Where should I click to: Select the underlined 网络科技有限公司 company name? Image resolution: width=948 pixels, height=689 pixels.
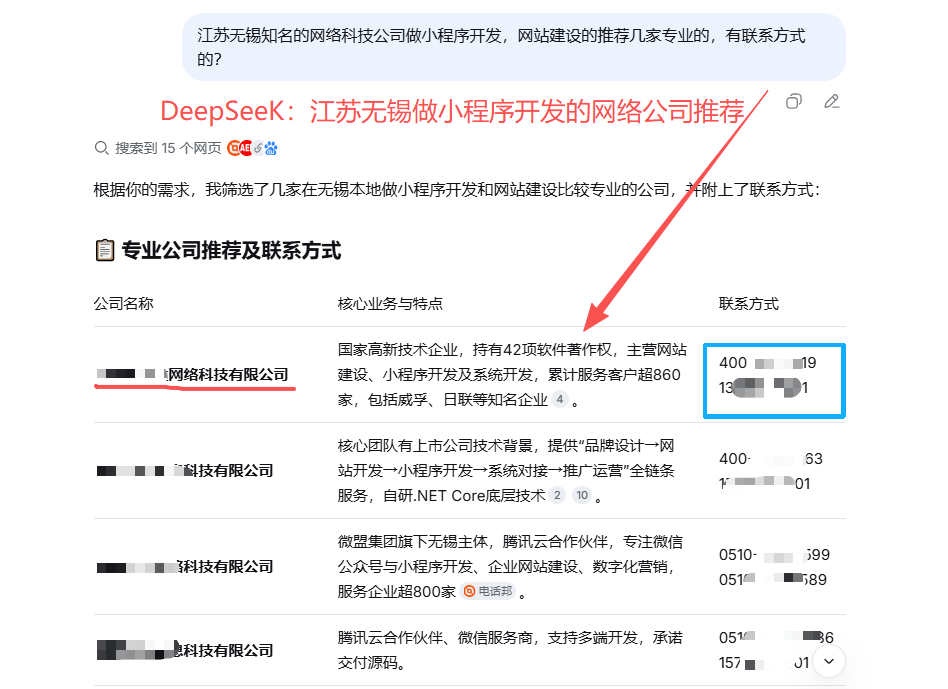coord(193,375)
